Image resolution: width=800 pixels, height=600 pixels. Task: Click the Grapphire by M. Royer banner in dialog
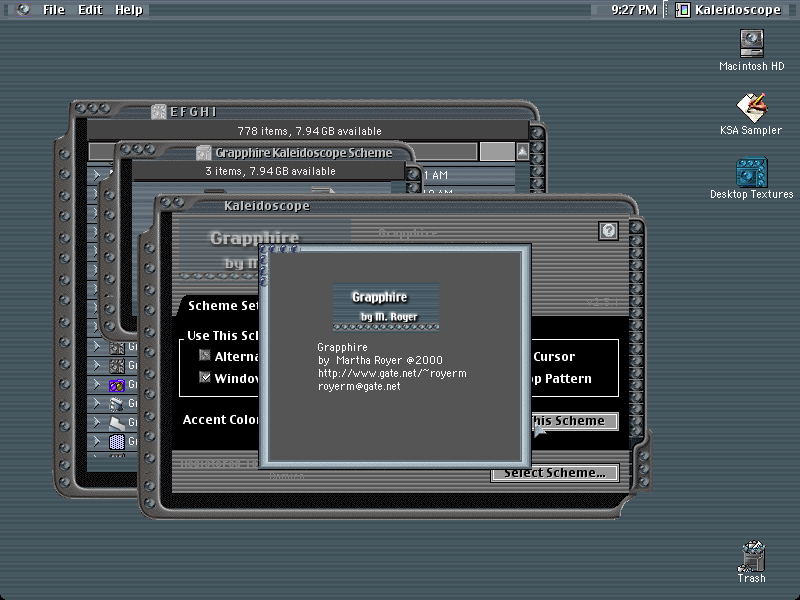(x=386, y=307)
